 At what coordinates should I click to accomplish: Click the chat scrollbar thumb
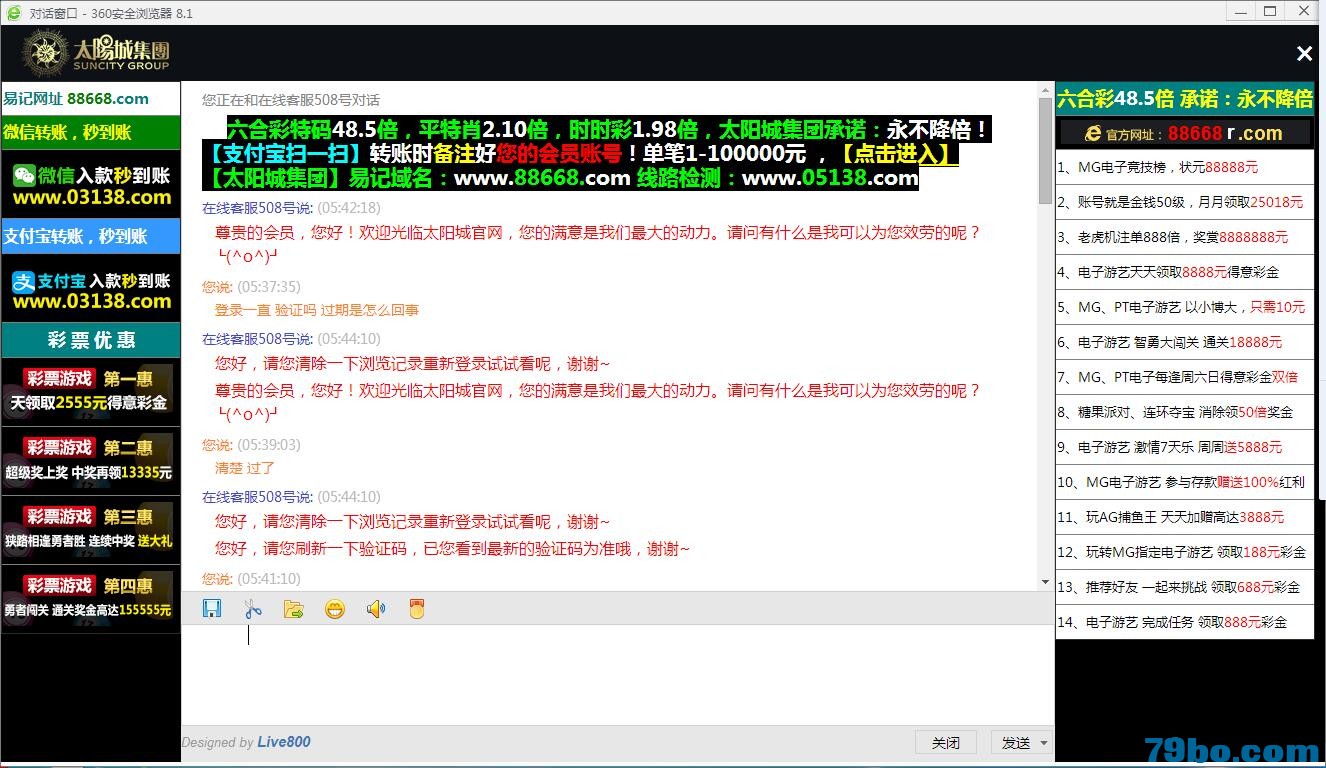(1046, 150)
